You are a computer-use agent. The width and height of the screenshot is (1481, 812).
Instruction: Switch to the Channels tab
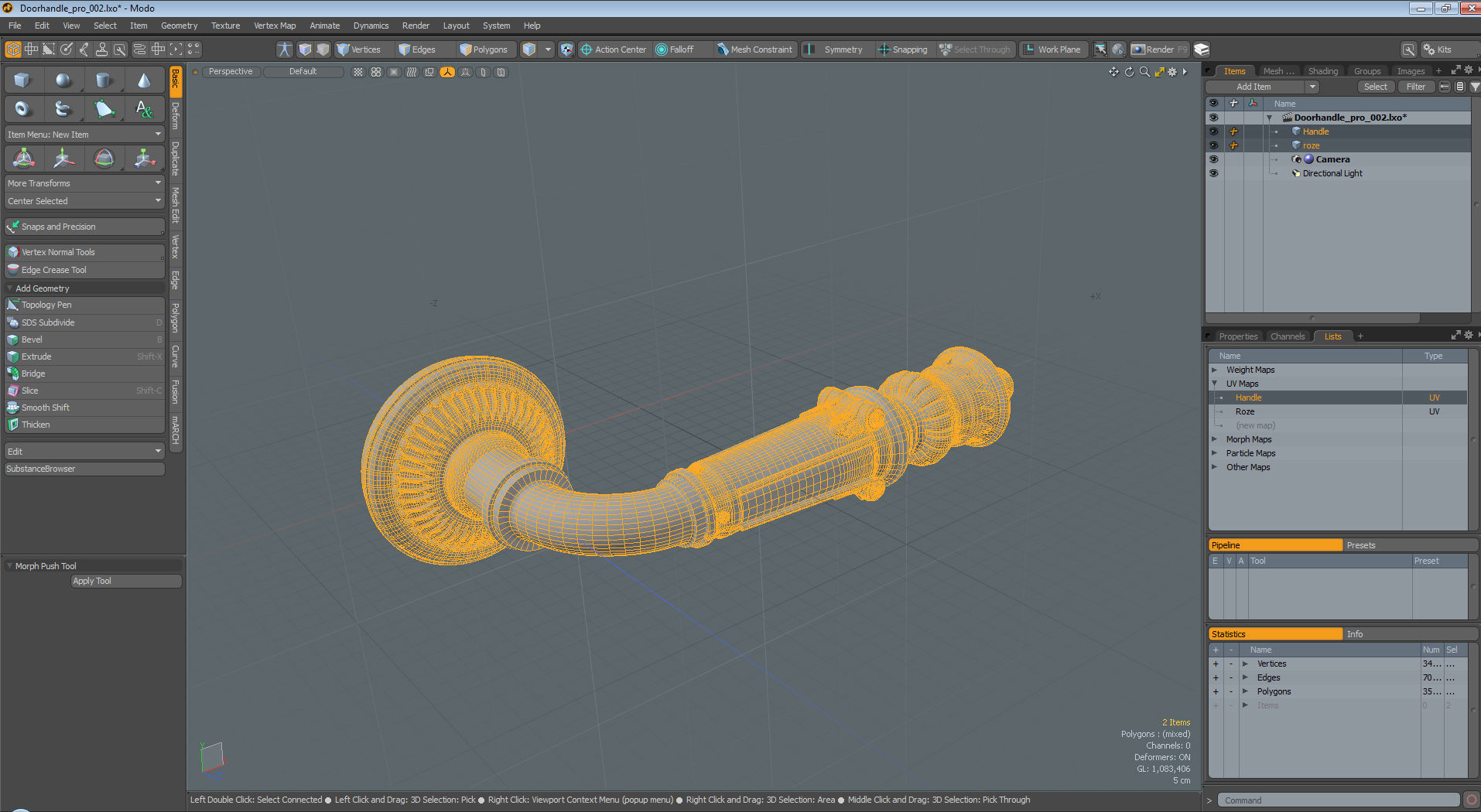click(1288, 336)
